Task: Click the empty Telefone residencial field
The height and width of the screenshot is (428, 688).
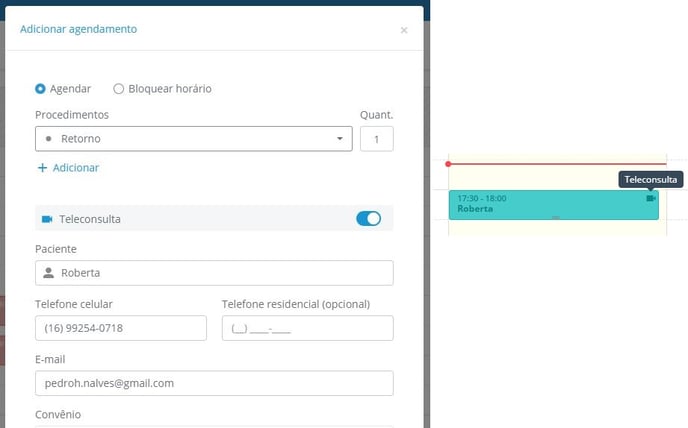Action: coord(307,328)
